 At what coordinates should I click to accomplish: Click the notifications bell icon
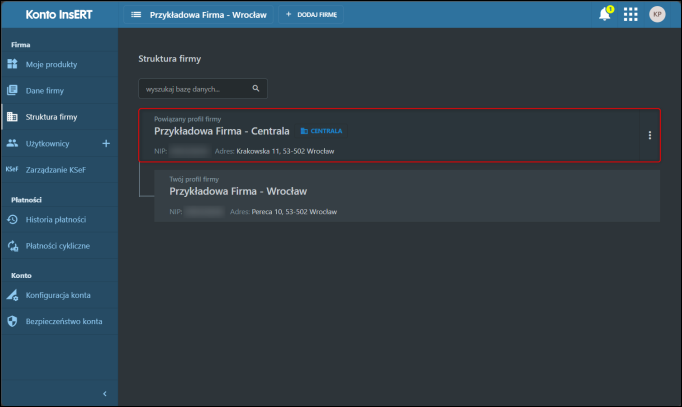click(x=604, y=15)
